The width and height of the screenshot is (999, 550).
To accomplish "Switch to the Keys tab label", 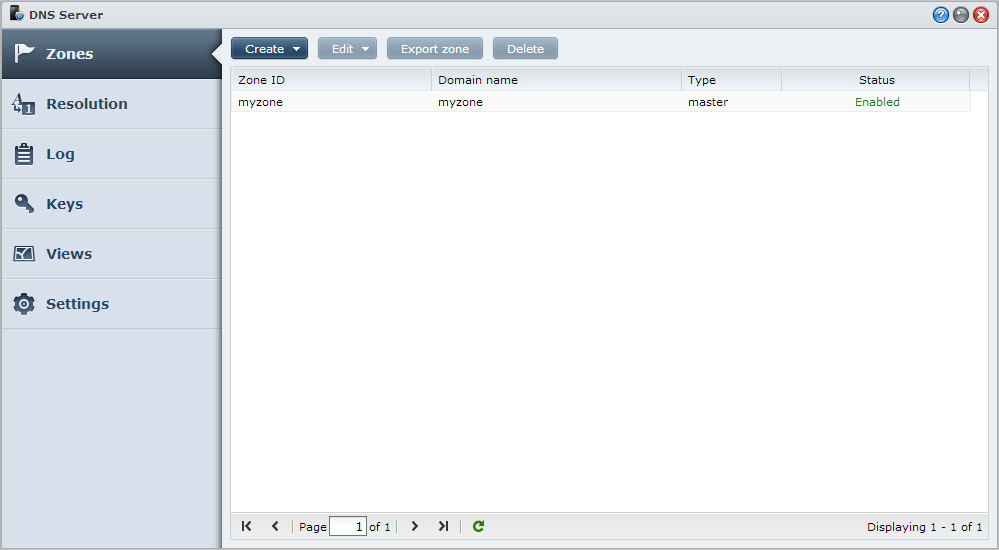I will pos(64,204).
